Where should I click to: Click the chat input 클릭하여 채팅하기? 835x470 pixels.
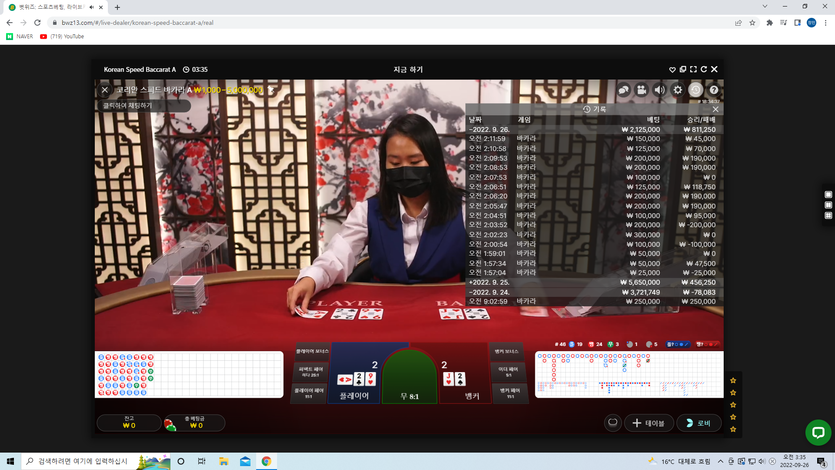[144, 105]
